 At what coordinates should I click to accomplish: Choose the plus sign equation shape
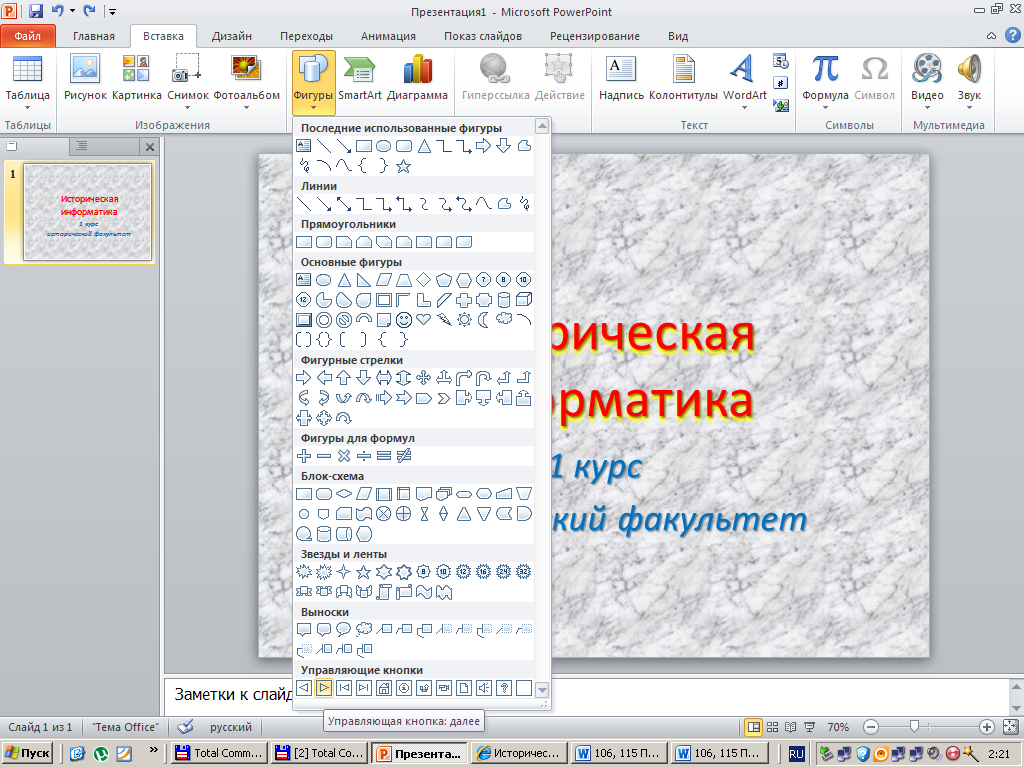(304, 456)
